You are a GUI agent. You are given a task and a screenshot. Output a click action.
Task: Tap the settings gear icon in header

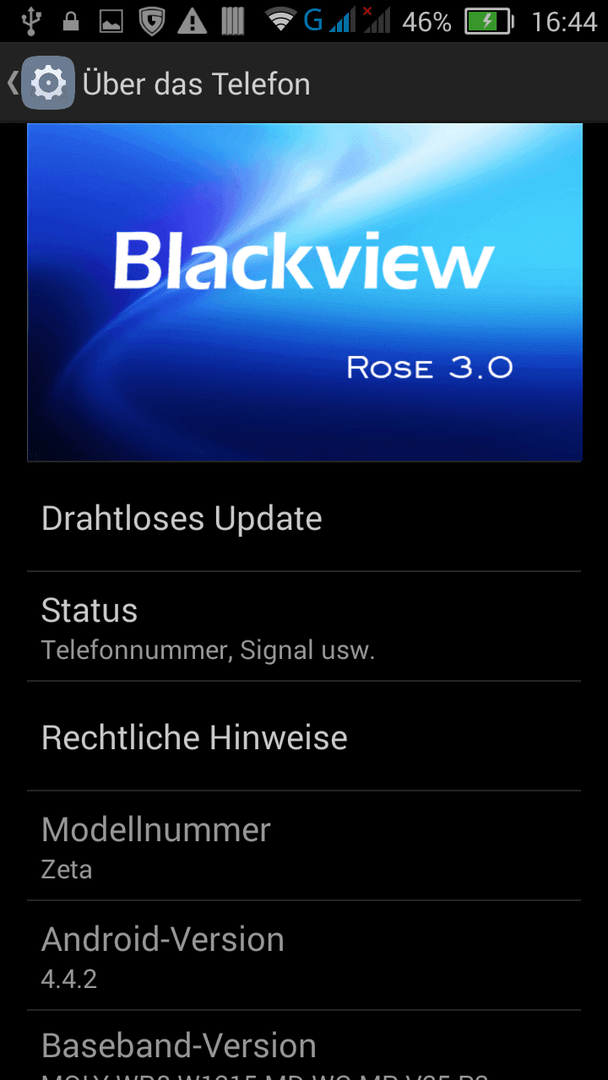(x=48, y=83)
